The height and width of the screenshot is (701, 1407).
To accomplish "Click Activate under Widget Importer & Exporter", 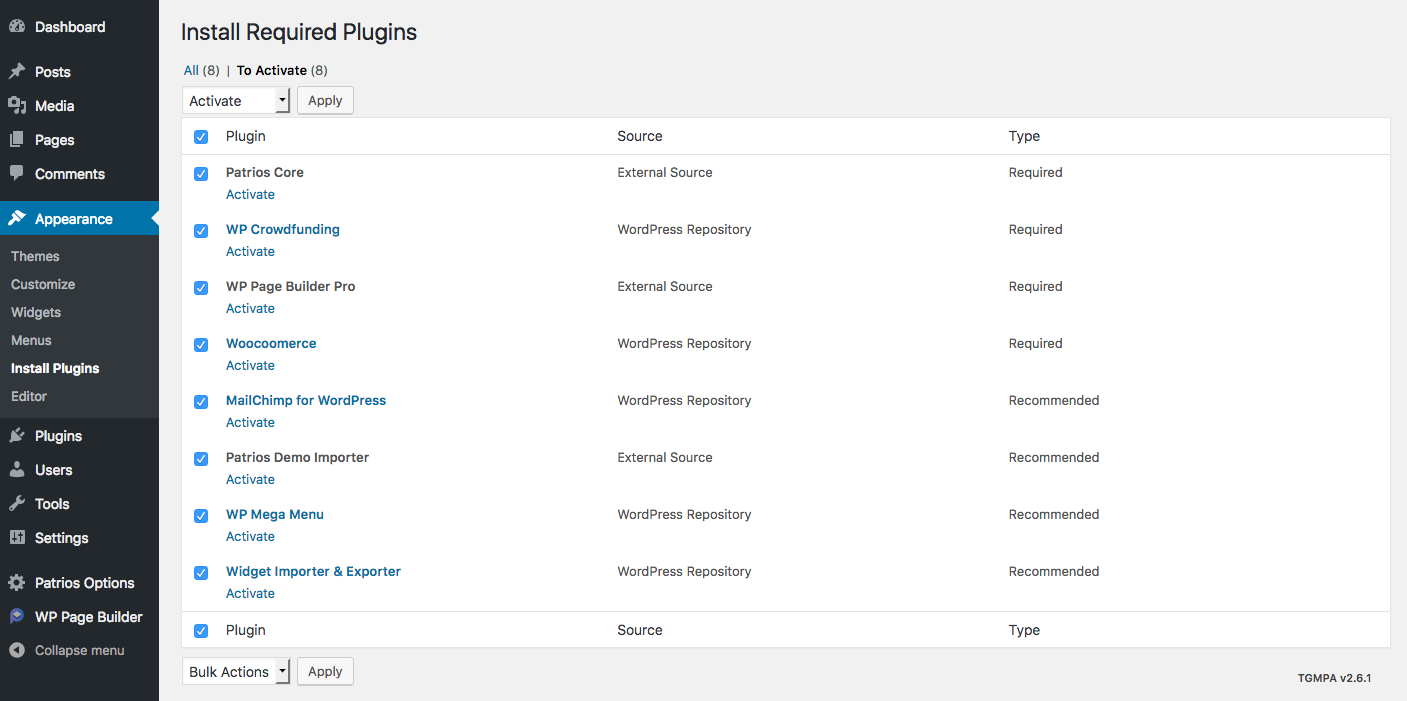I will point(250,594).
